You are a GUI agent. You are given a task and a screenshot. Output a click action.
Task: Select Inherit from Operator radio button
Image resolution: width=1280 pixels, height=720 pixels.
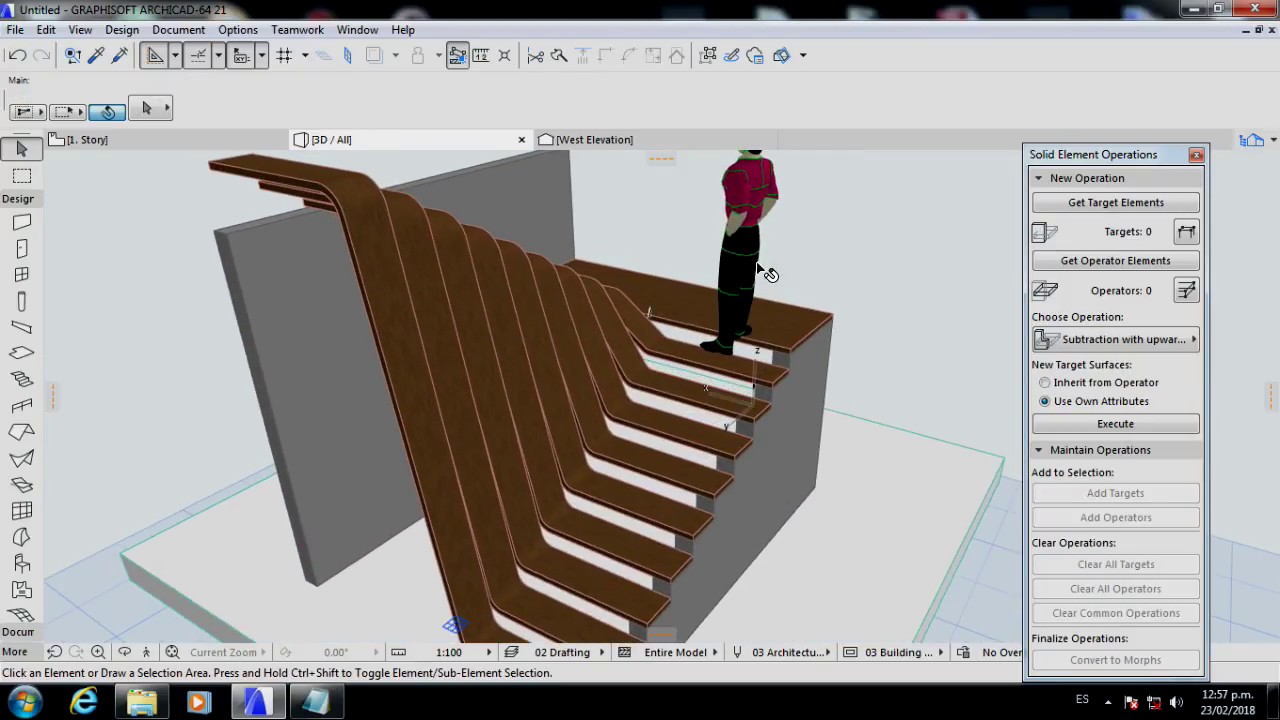point(1045,383)
